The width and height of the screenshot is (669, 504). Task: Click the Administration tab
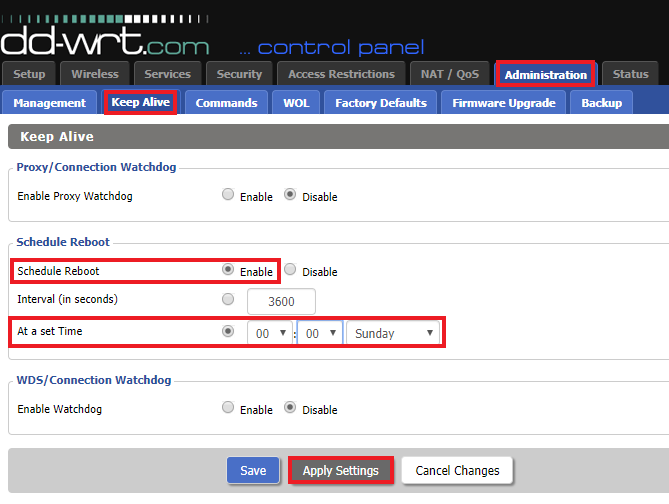point(546,75)
